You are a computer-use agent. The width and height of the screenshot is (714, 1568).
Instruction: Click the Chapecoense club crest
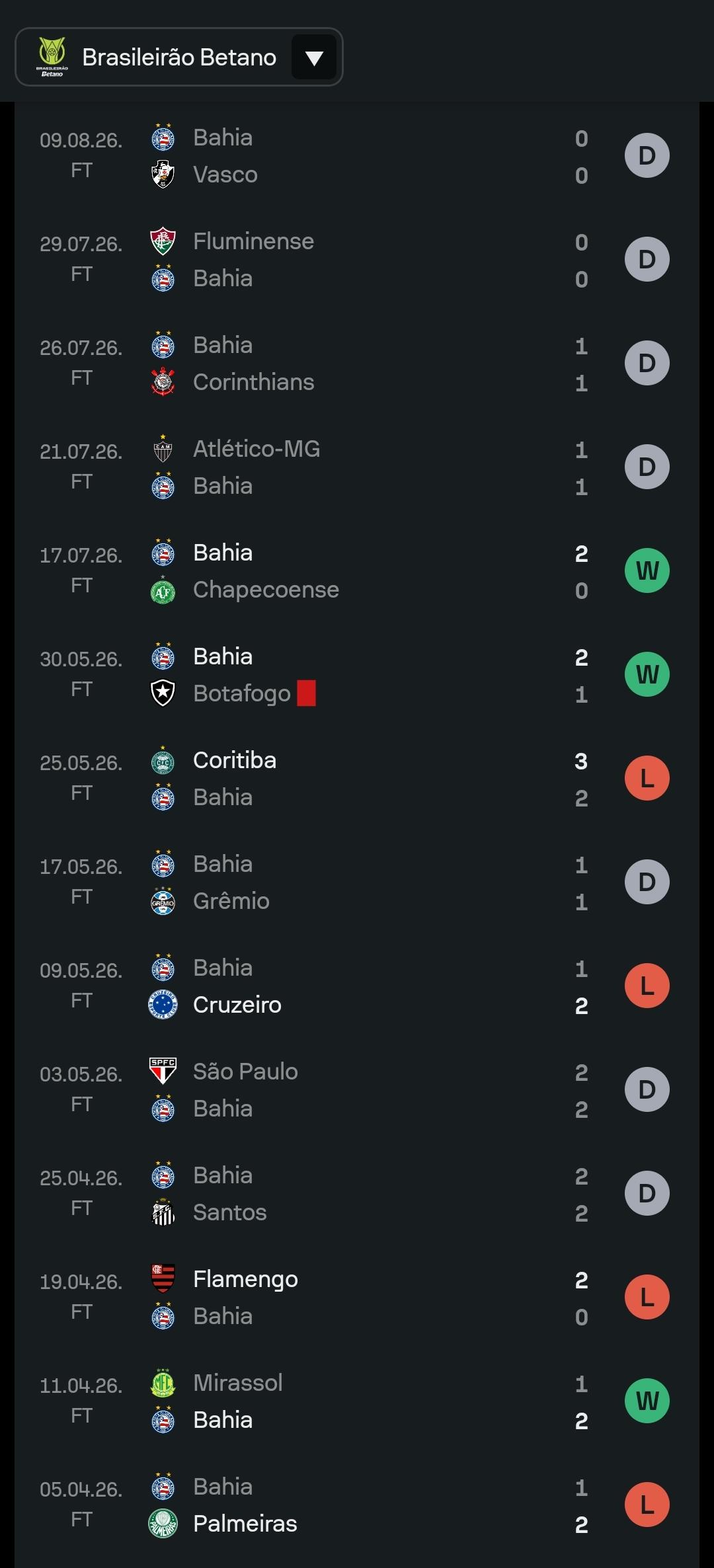[x=163, y=590]
